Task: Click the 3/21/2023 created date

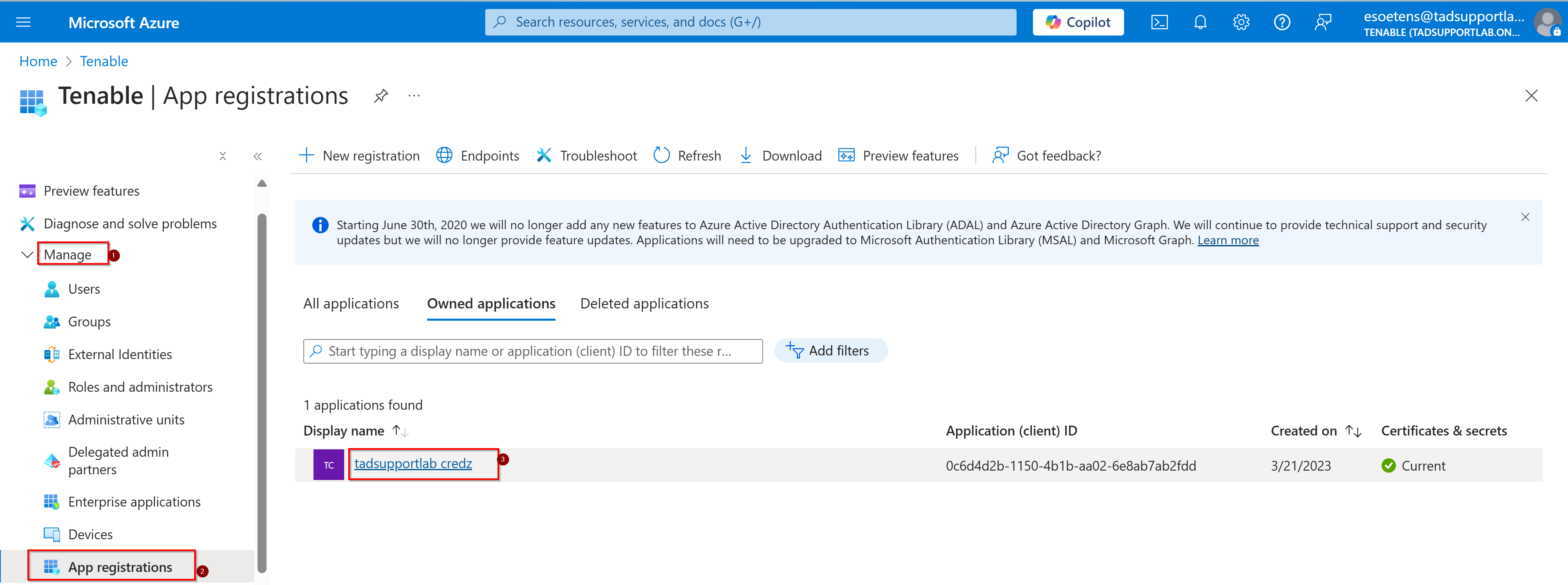Action: (x=1301, y=466)
